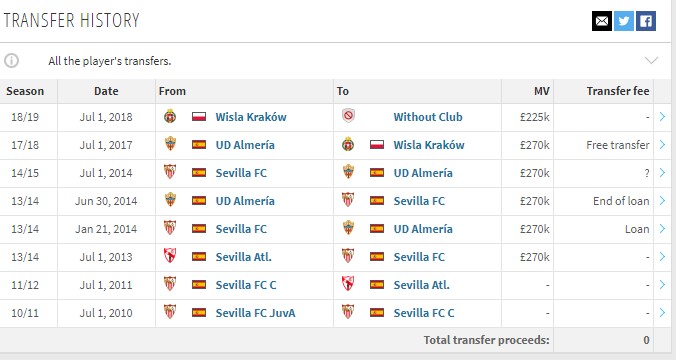Expand the All the player's transfers chevron
The image size is (676, 360).
651,60
